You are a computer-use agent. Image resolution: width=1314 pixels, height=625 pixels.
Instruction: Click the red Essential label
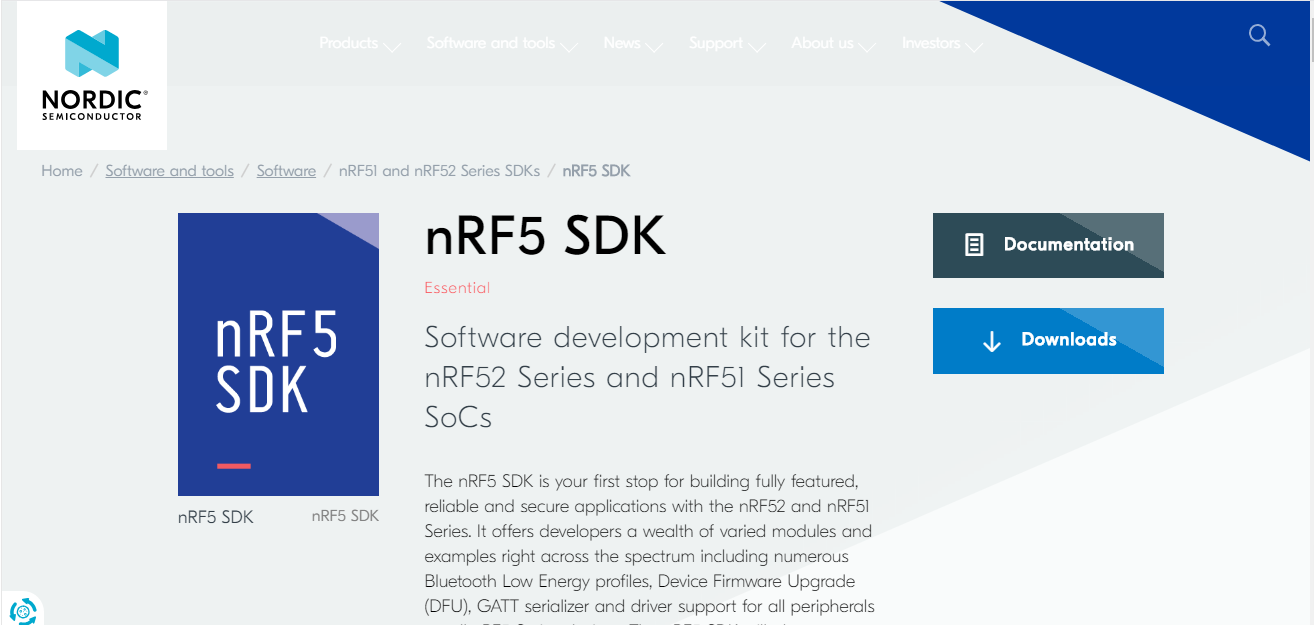(457, 288)
